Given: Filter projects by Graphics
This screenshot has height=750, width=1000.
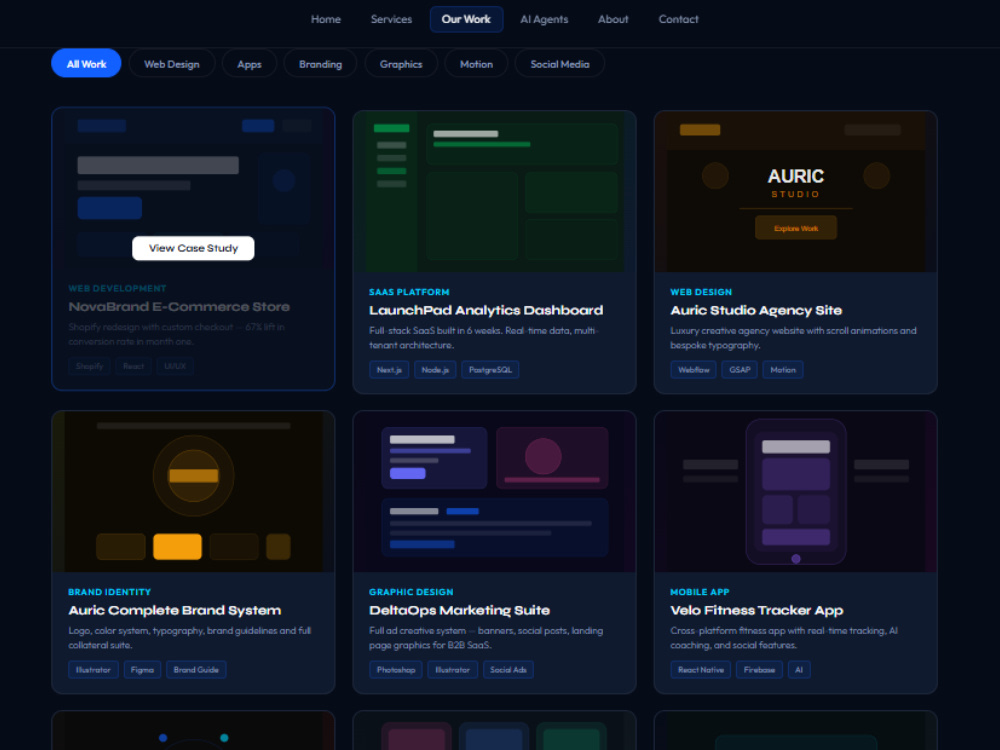Looking at the screenshot, I should (x=401, y=64).
